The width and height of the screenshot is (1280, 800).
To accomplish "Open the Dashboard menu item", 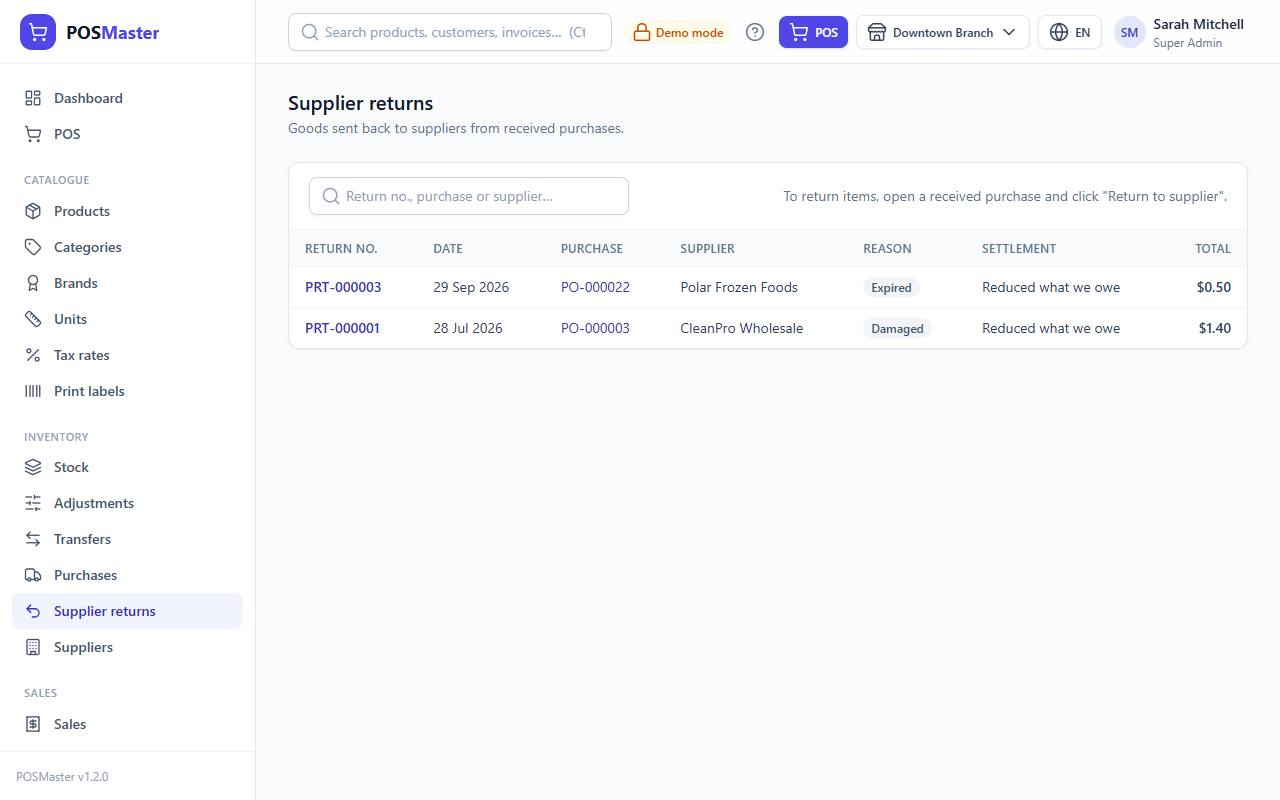I will (x=128, y=98).
